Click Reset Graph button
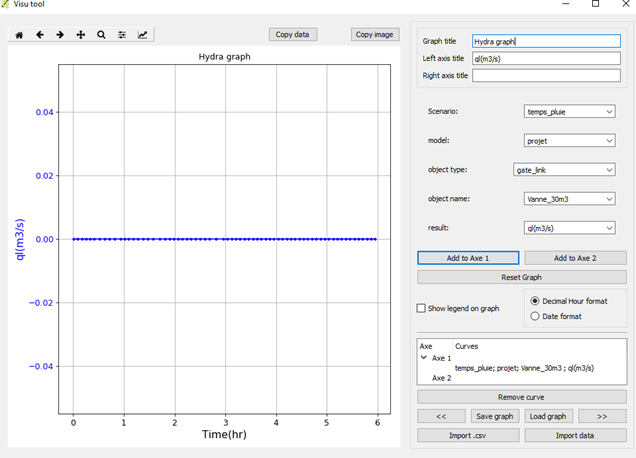Screen dimensions: 636x458 522,277
